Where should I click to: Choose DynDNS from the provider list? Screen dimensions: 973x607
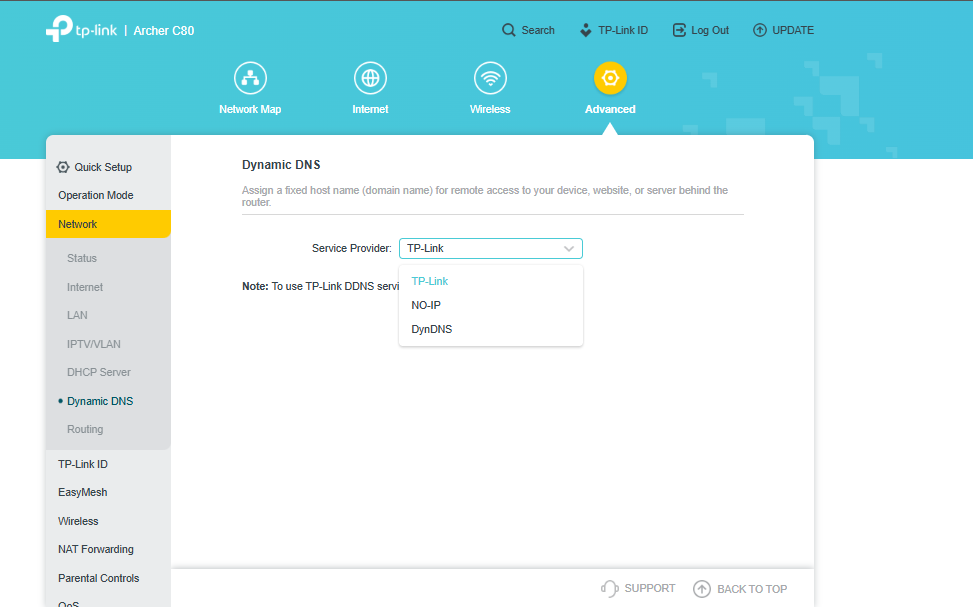pyautogui.click(x=432, y=329)
